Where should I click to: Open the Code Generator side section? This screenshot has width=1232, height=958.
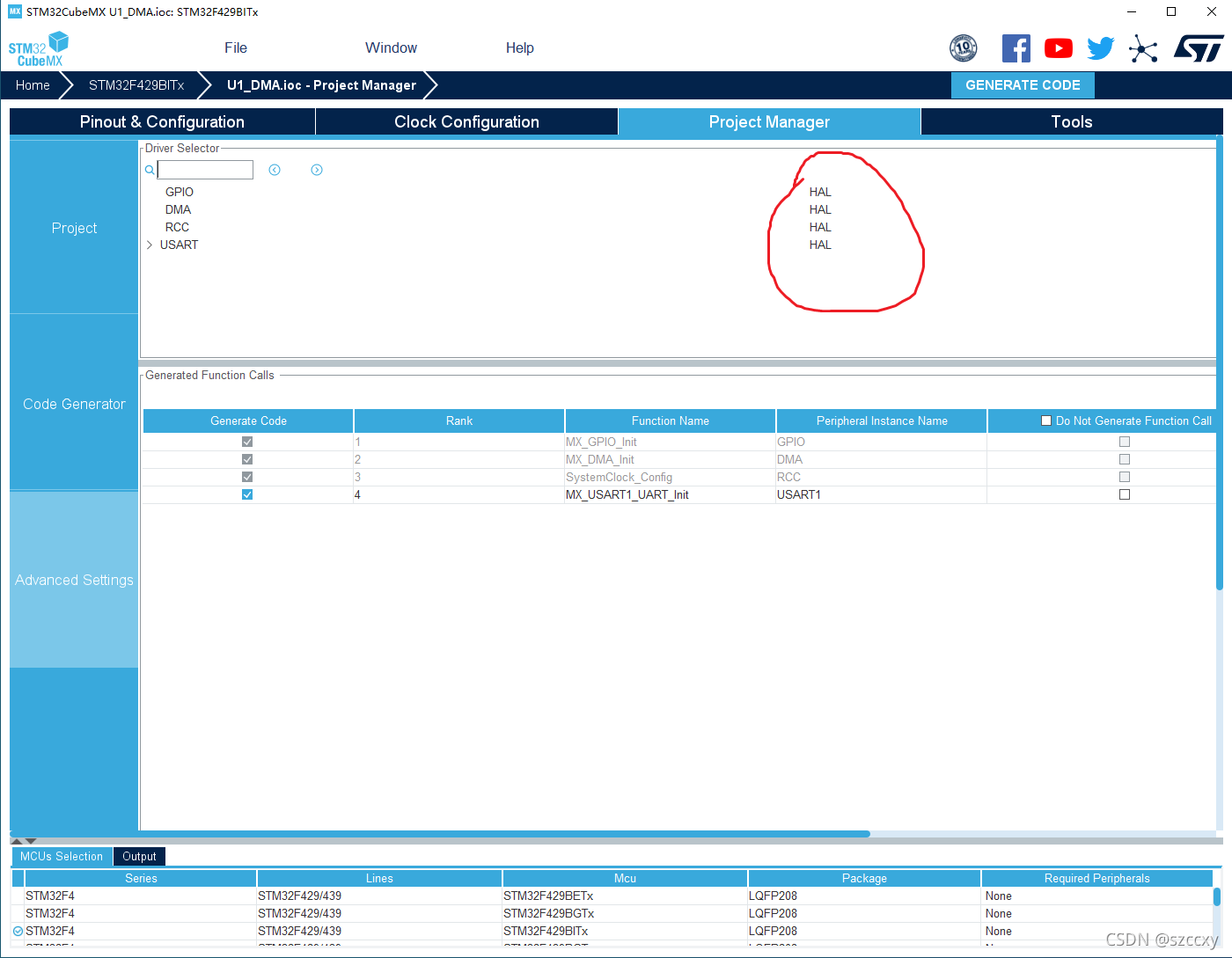[x=74, y=404]
